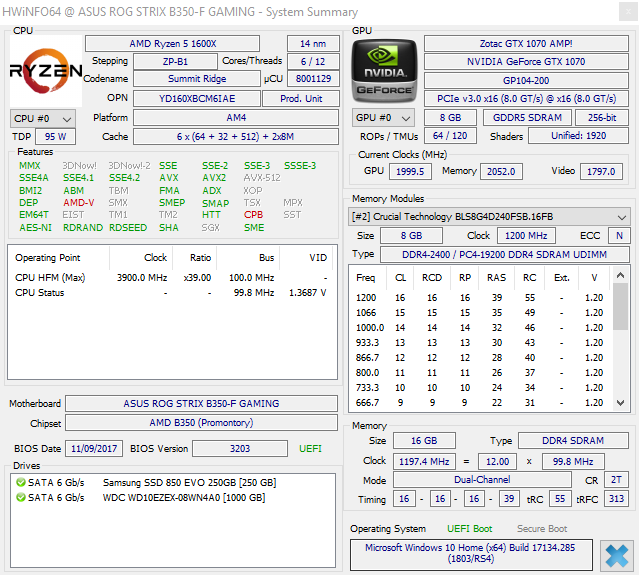639x575 pixels.
Task: Expand the memory module selection dropdown
Action: pos(489,217)
